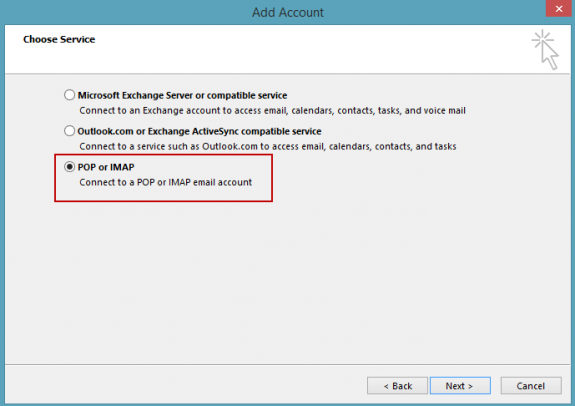This screenshot has height=406, width=575.
Task: Select the Microsoft Exchange Server radio button
Action: pyautogui.click(x=69, y=95)
